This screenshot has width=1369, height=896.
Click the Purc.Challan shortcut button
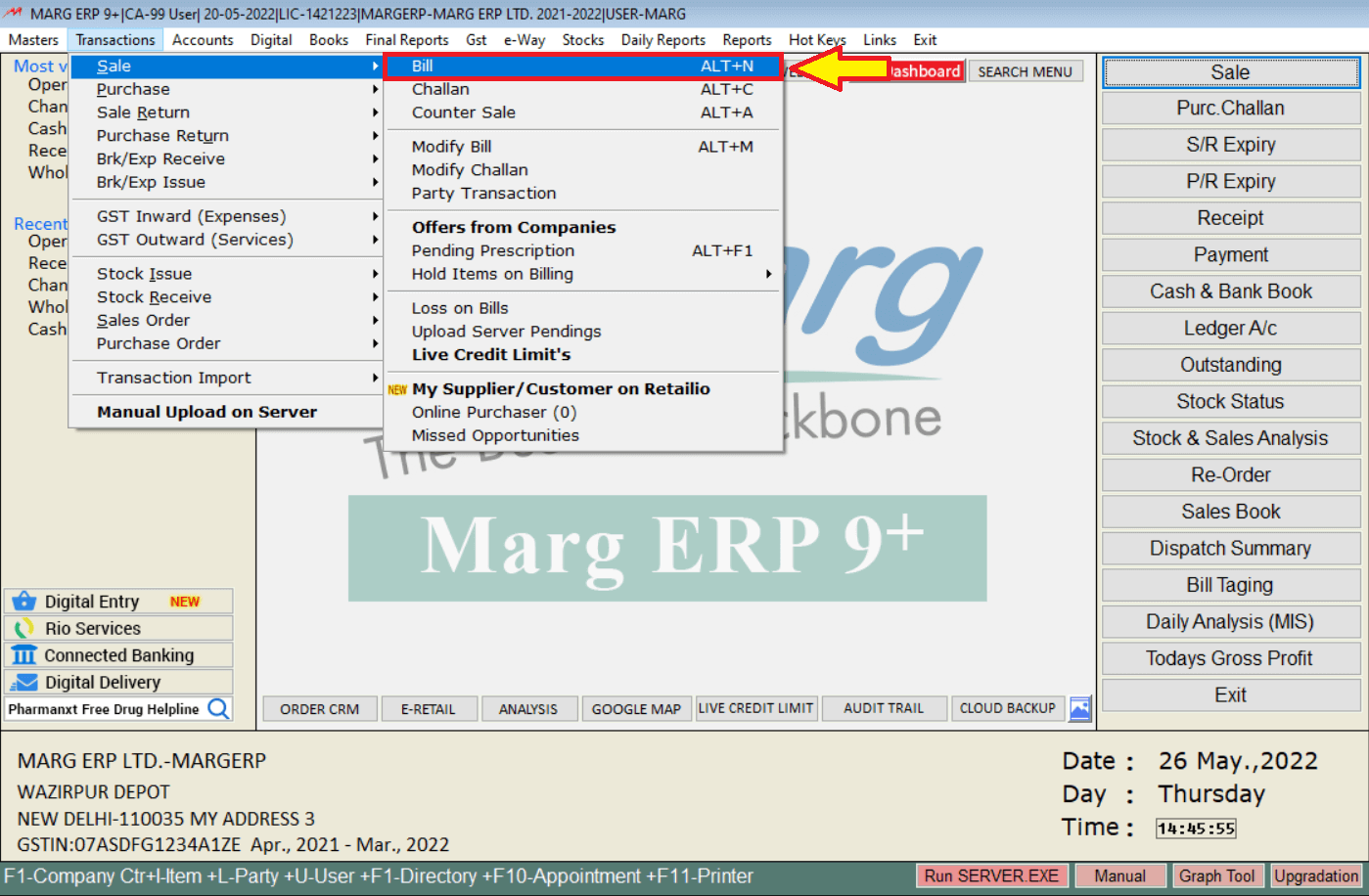coord(1231,109)
